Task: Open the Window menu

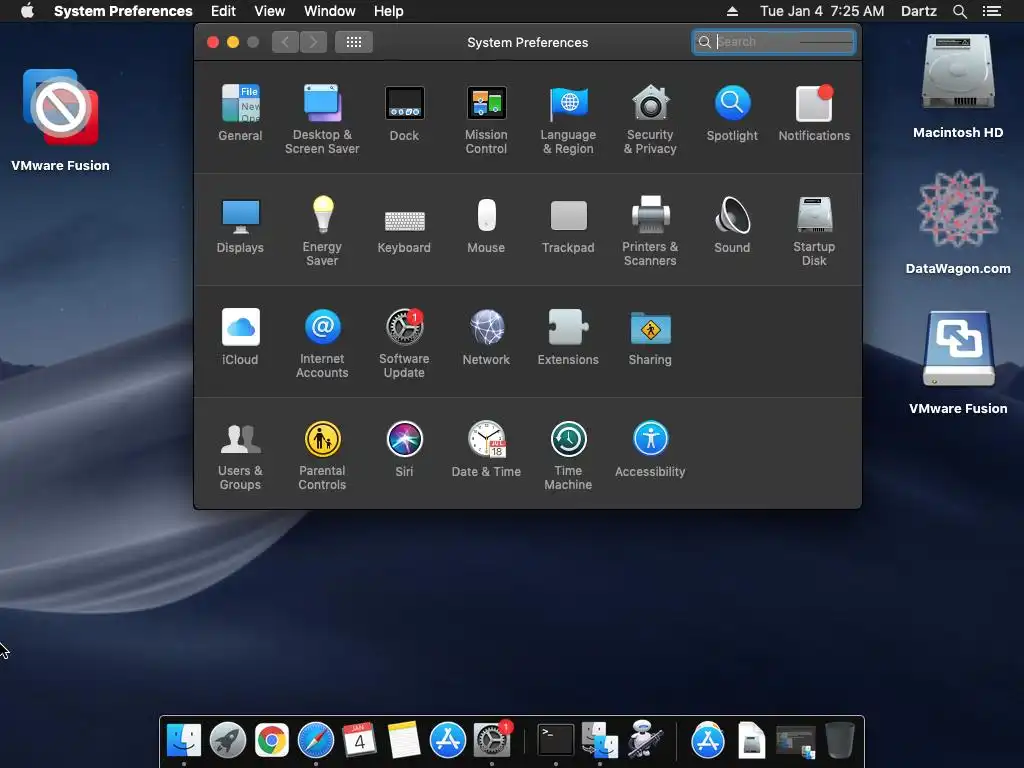Action: (330, 11)
